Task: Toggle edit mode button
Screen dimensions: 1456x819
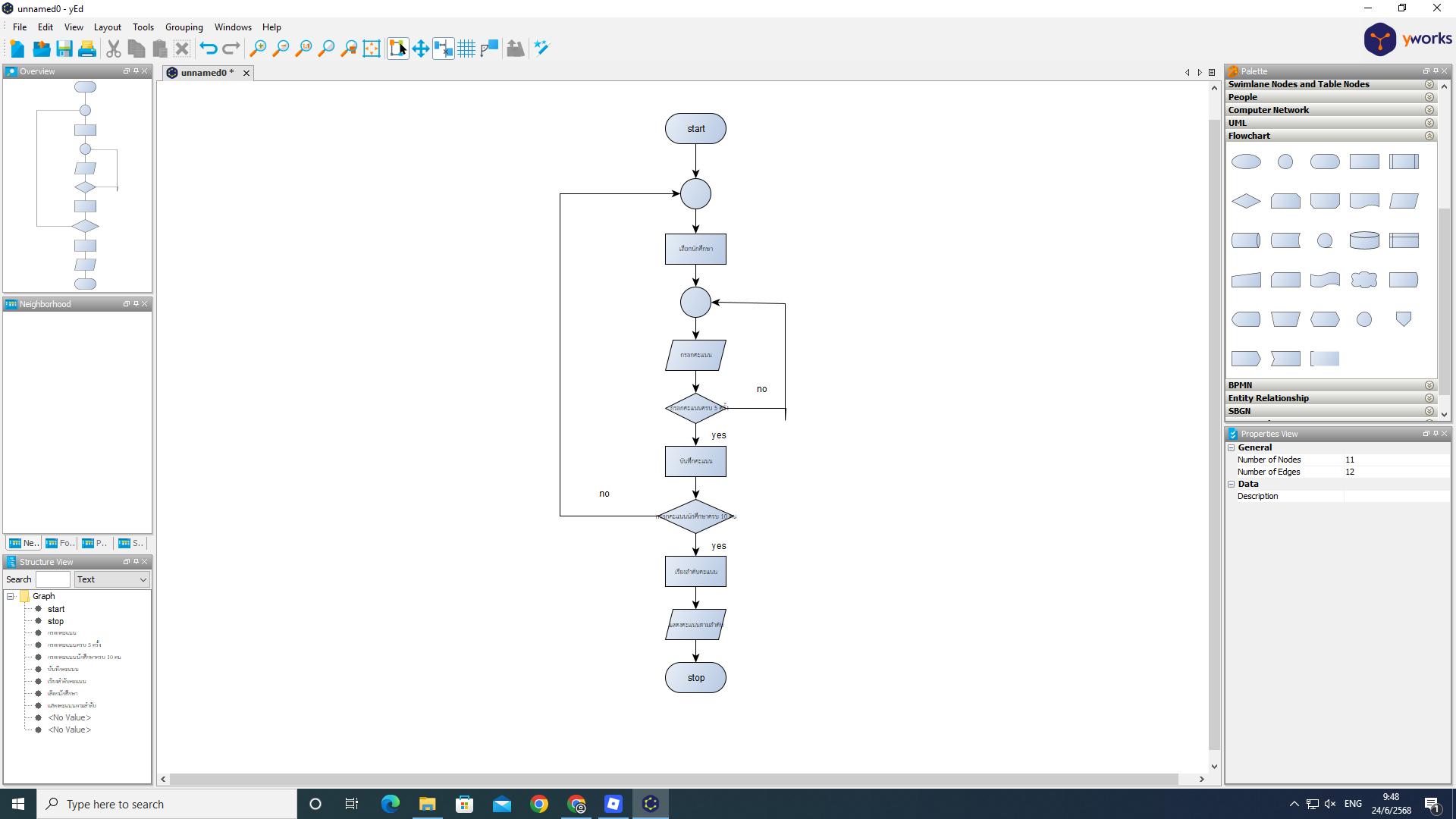Action: (398, 49)
